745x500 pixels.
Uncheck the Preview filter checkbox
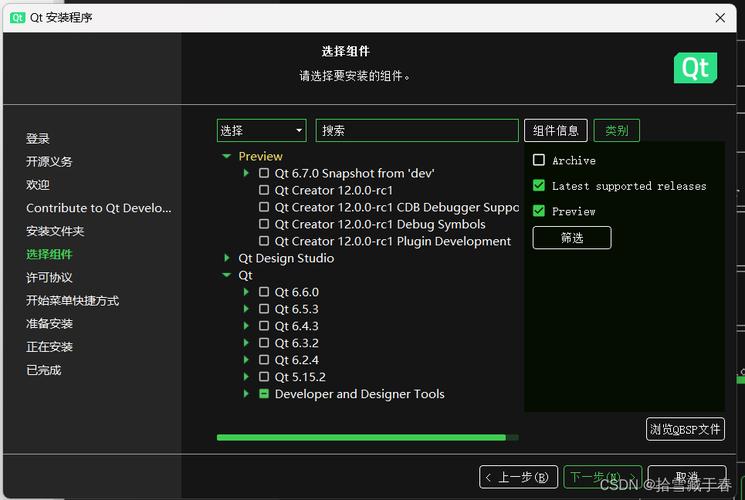click(x=539, y=211)
